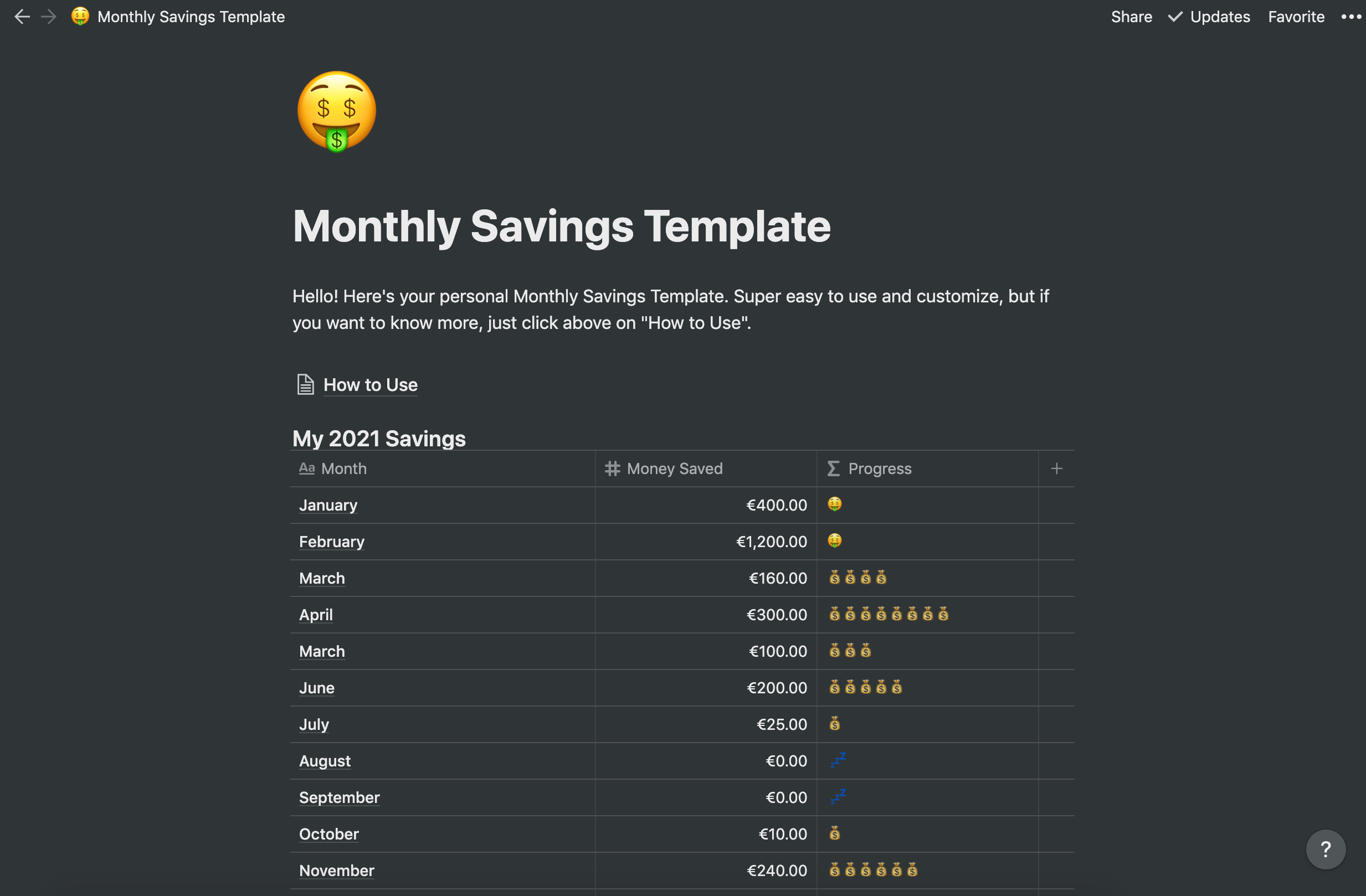
Task: Add this page to Favorites
Action: (1296, 17)
